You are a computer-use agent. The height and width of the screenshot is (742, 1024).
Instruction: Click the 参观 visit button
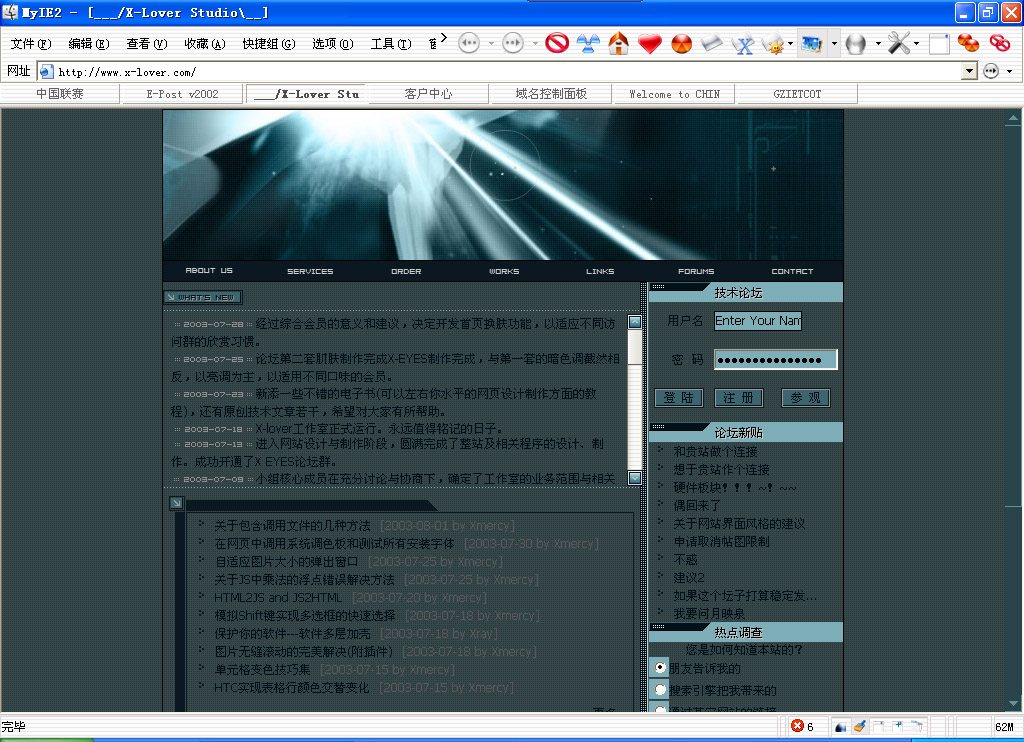pos(806,398)
